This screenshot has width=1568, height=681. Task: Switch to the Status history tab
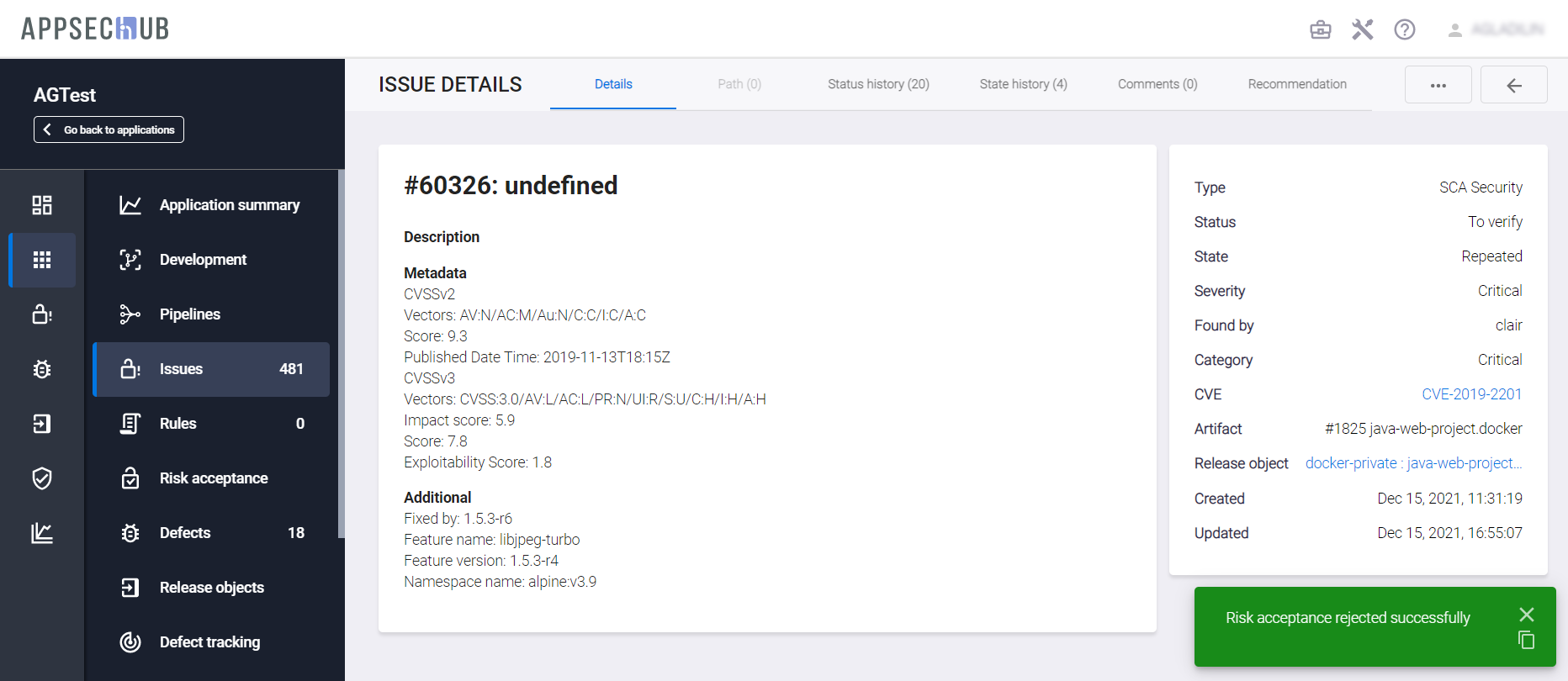(x=878, y=84)
